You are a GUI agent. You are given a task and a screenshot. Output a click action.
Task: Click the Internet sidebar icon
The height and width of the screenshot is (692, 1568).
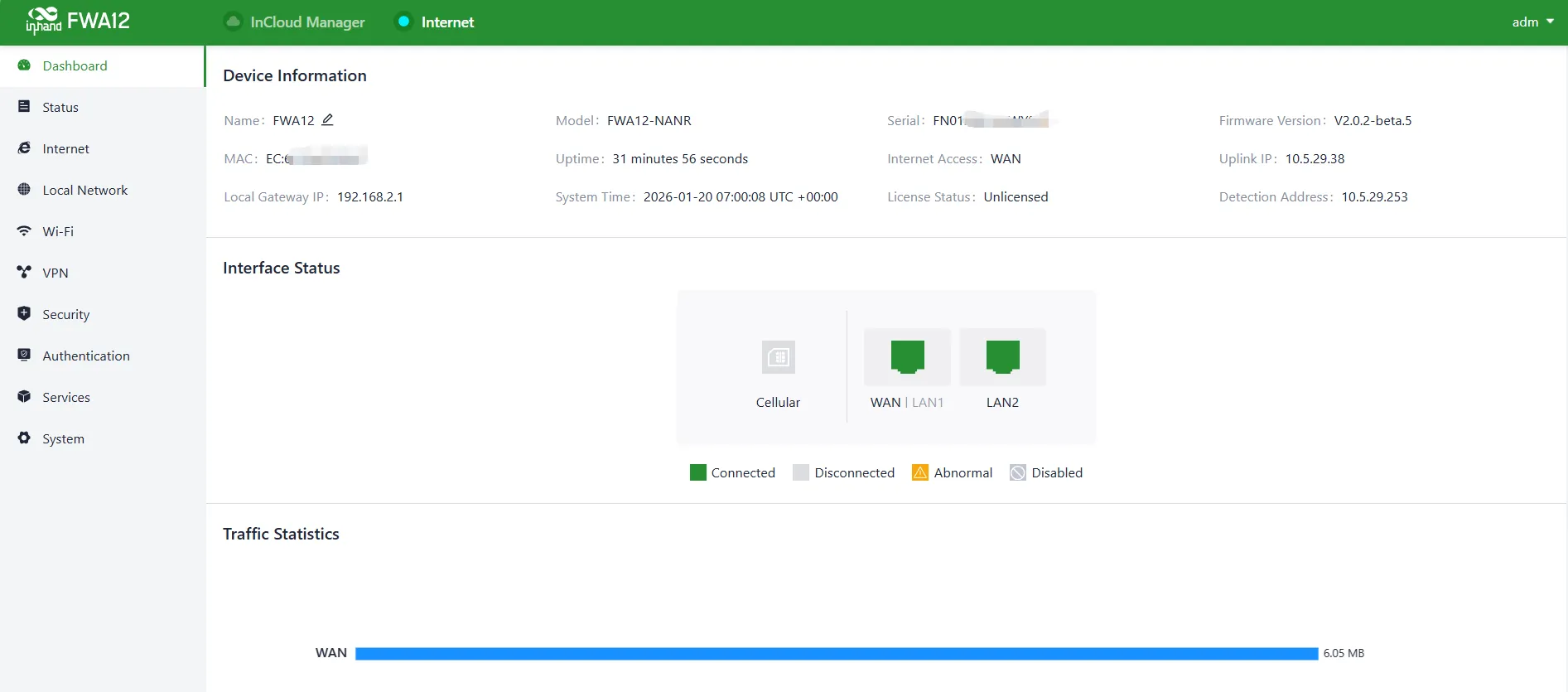24,148
